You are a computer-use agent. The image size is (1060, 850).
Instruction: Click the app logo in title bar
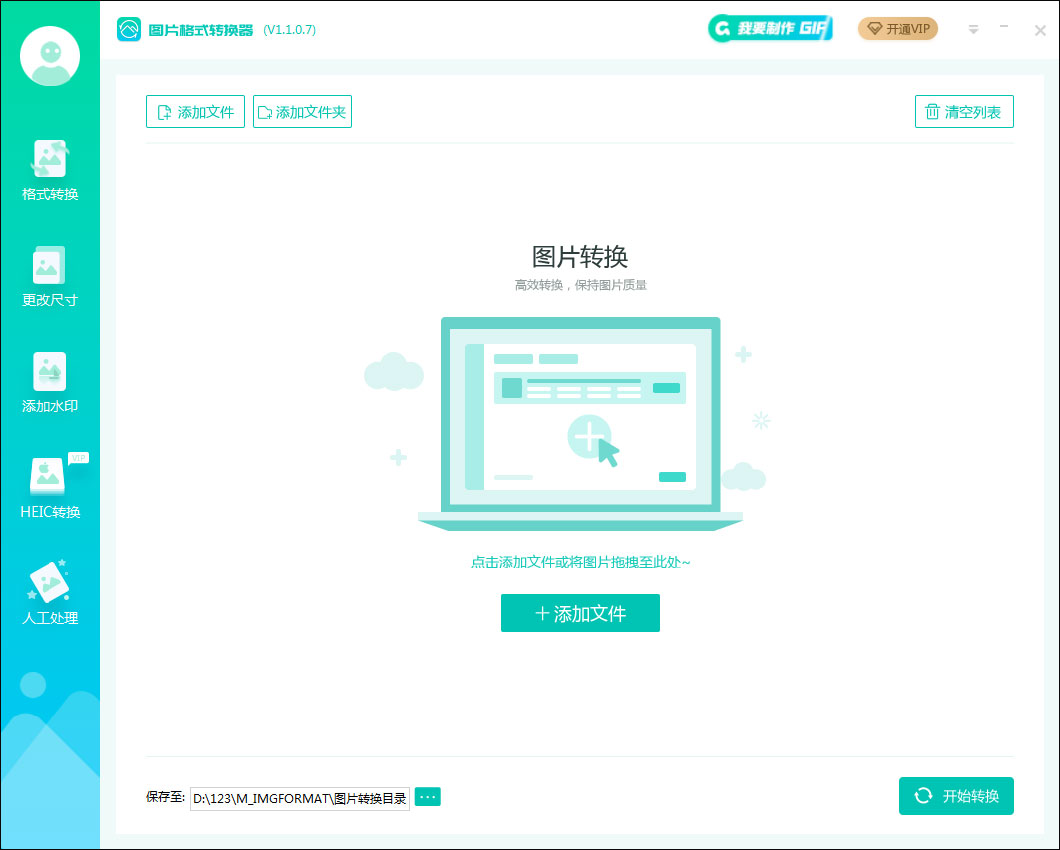click(129, 30)
